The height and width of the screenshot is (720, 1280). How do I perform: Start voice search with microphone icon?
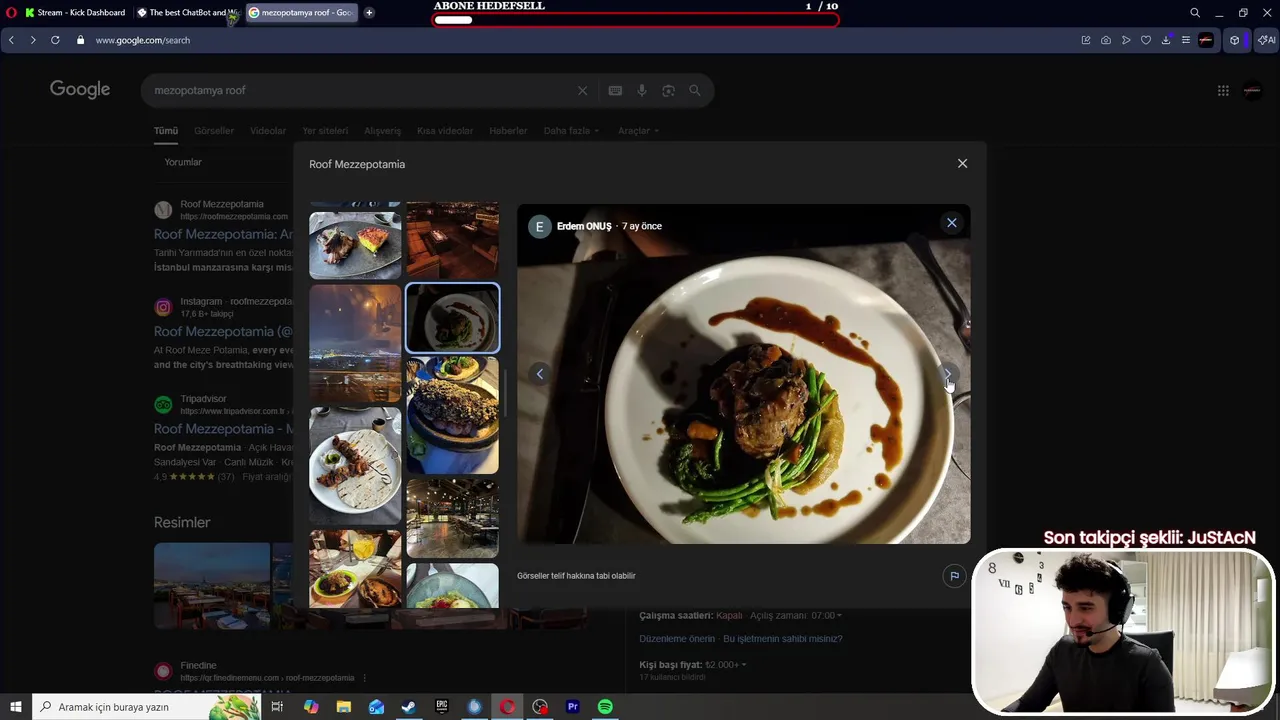coord(642,90)
